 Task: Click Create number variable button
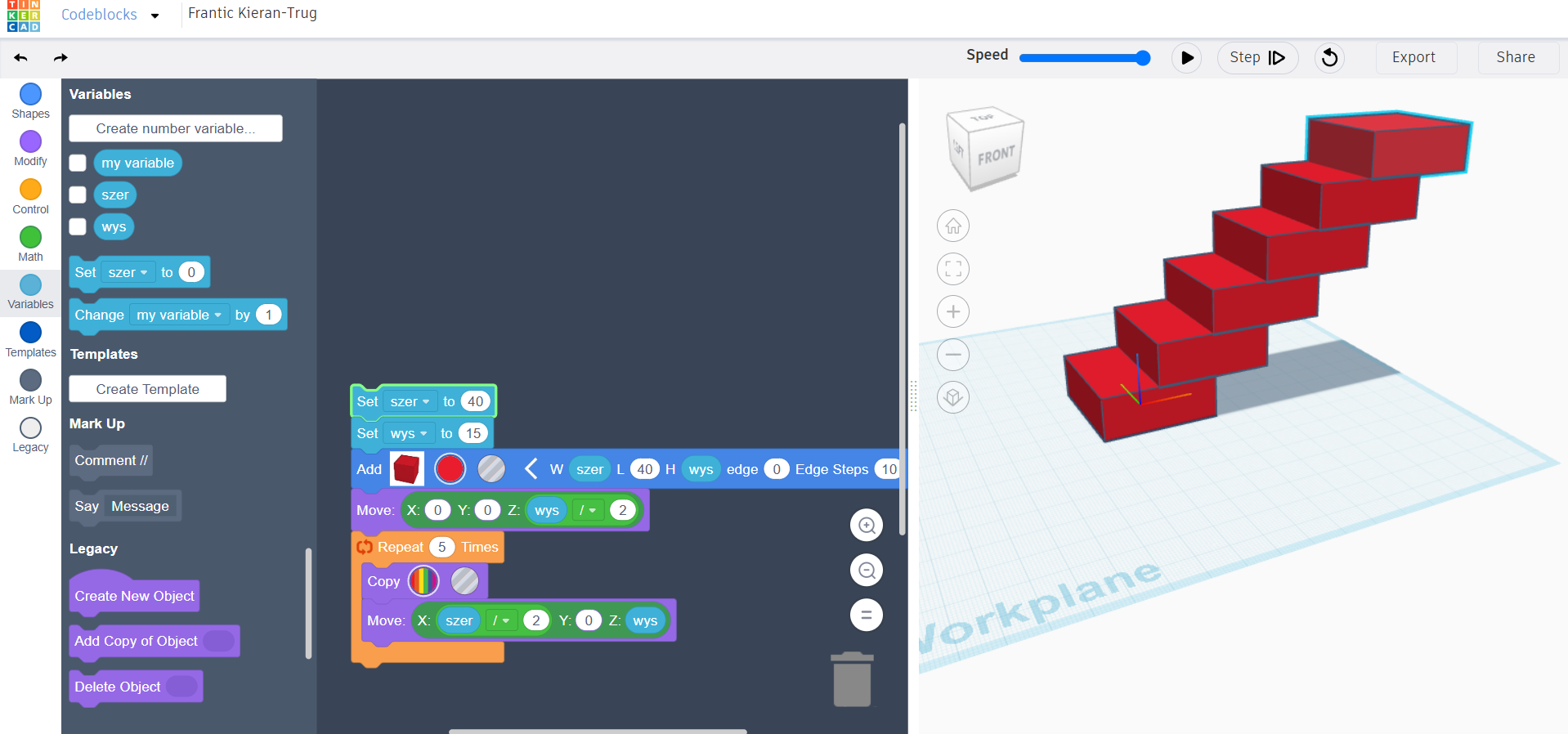pyautogui.click(x=176, y=128)
